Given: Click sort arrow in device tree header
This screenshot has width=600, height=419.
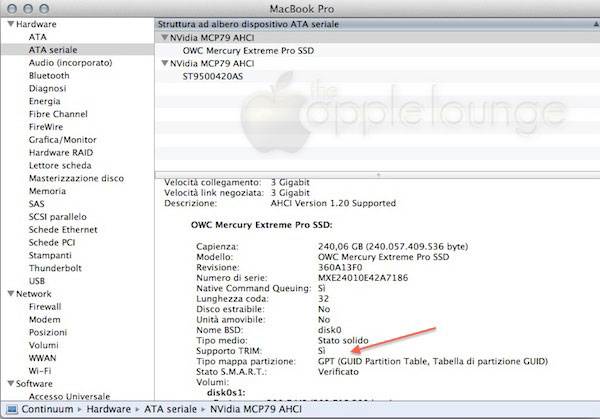Looking at the screenshot, I should [596, 24].
